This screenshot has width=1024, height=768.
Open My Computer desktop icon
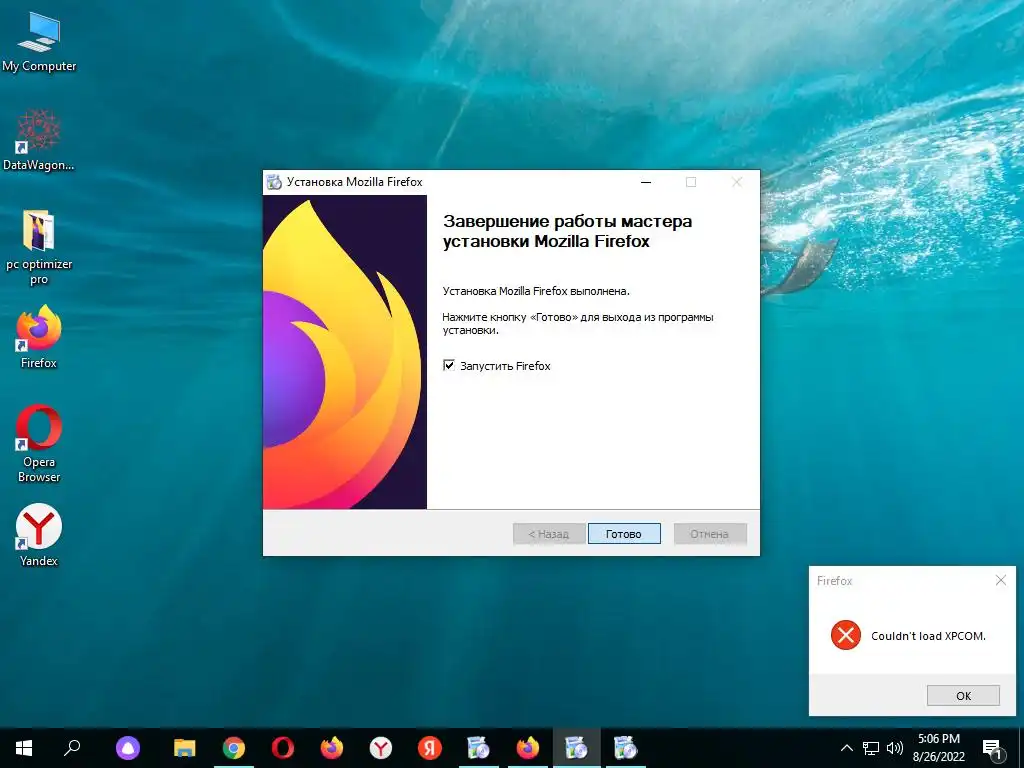tap(39, 42)
